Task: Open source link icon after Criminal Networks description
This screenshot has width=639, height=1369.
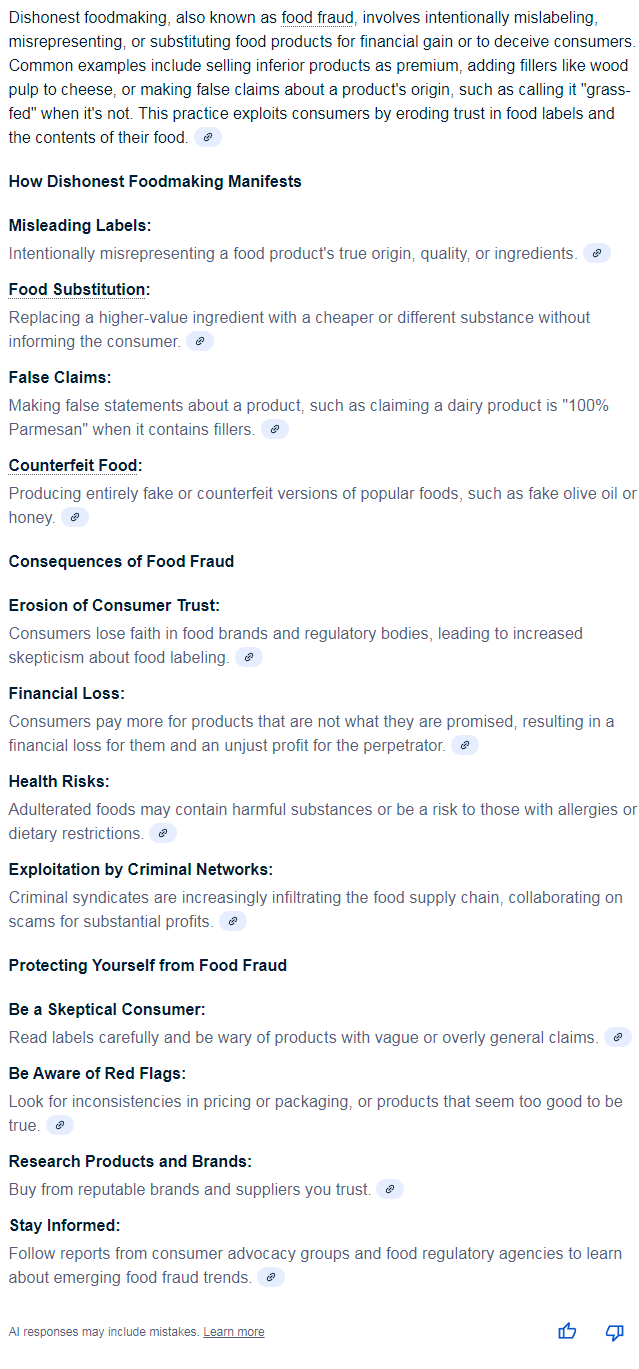Action: point(233,922)
